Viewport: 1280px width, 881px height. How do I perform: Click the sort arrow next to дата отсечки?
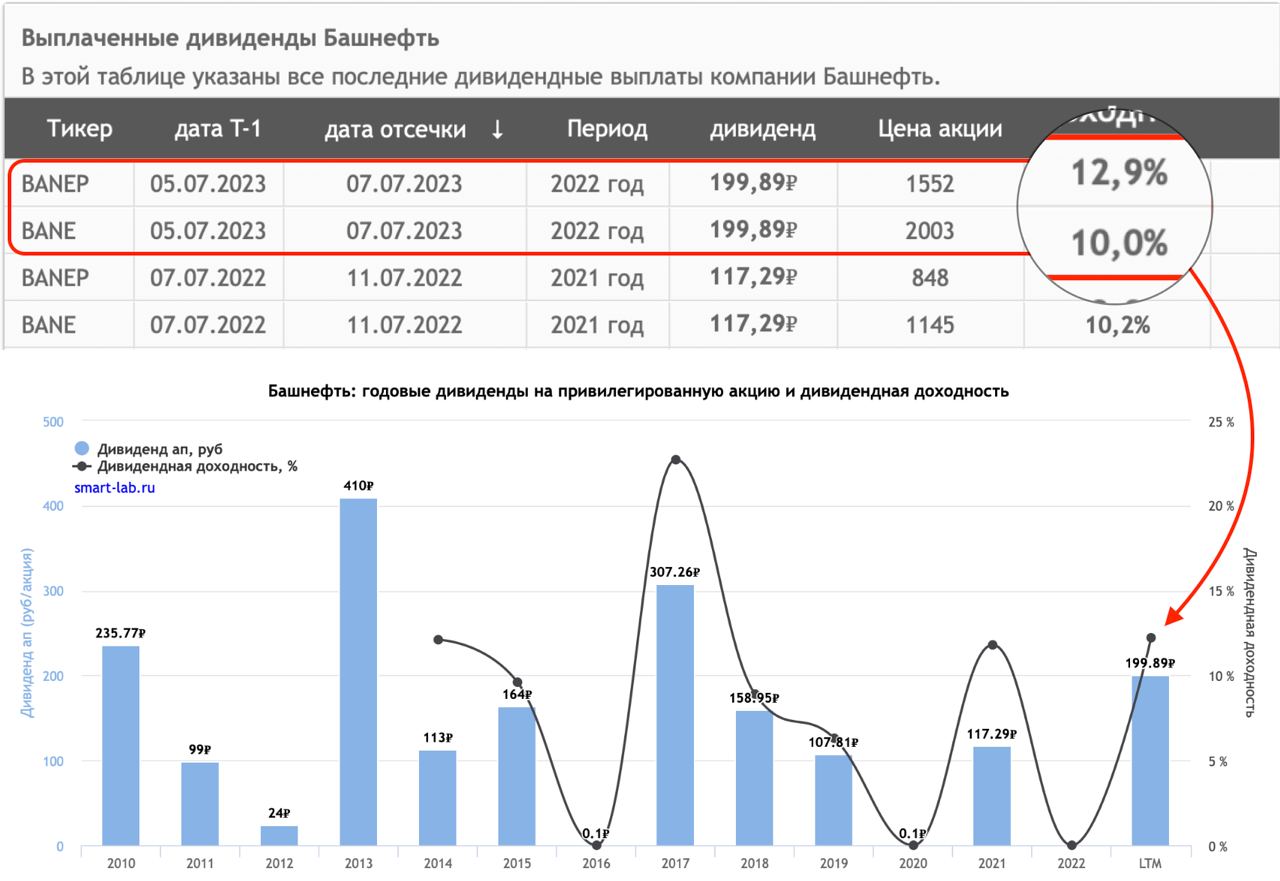(x=497, y=129)
